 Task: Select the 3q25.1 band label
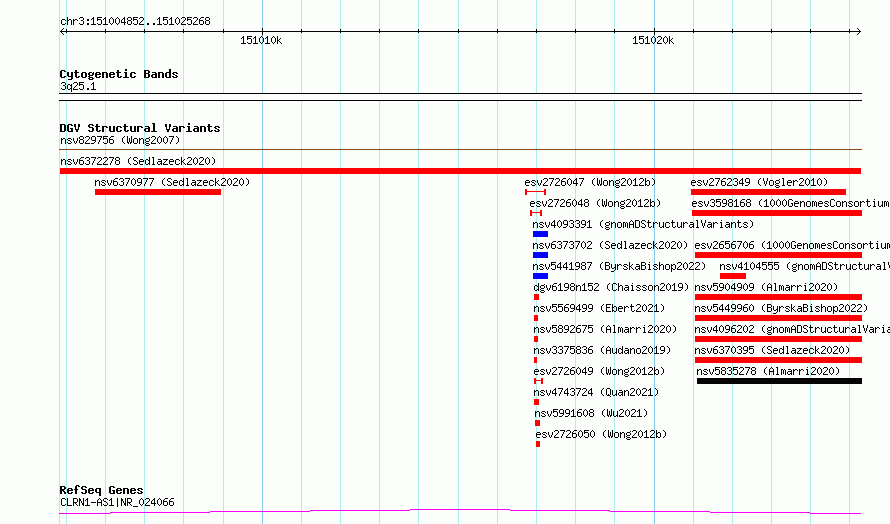tap(78, 86)
